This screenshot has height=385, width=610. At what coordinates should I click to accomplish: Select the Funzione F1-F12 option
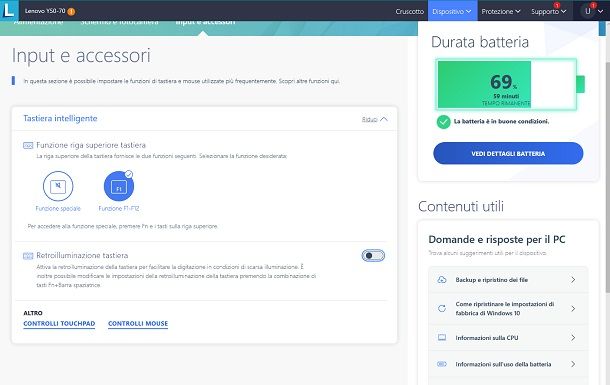click(x=119, y=191)
